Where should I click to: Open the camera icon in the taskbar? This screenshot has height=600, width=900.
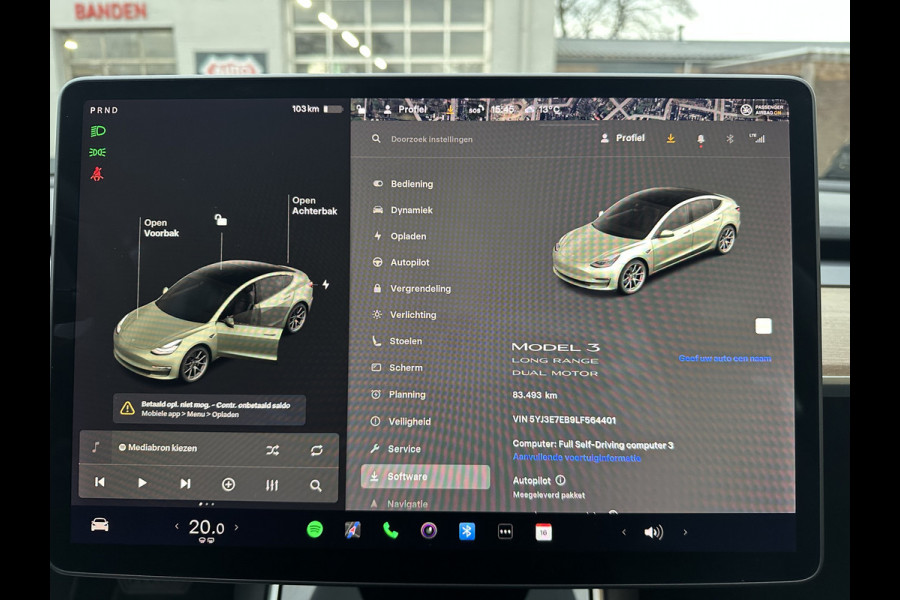428,530
